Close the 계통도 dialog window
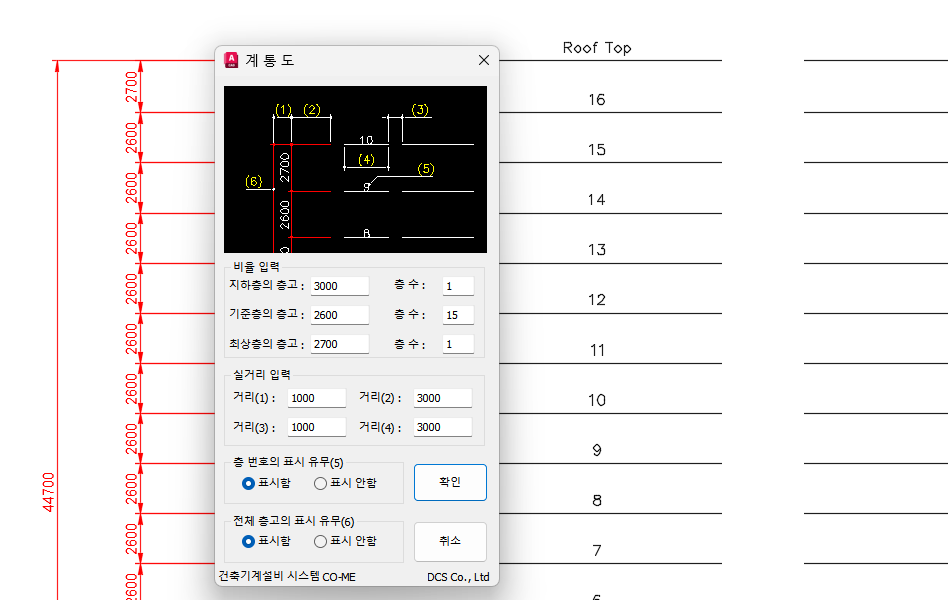This screenshot has width=948, height=600. tap(484, 60)
